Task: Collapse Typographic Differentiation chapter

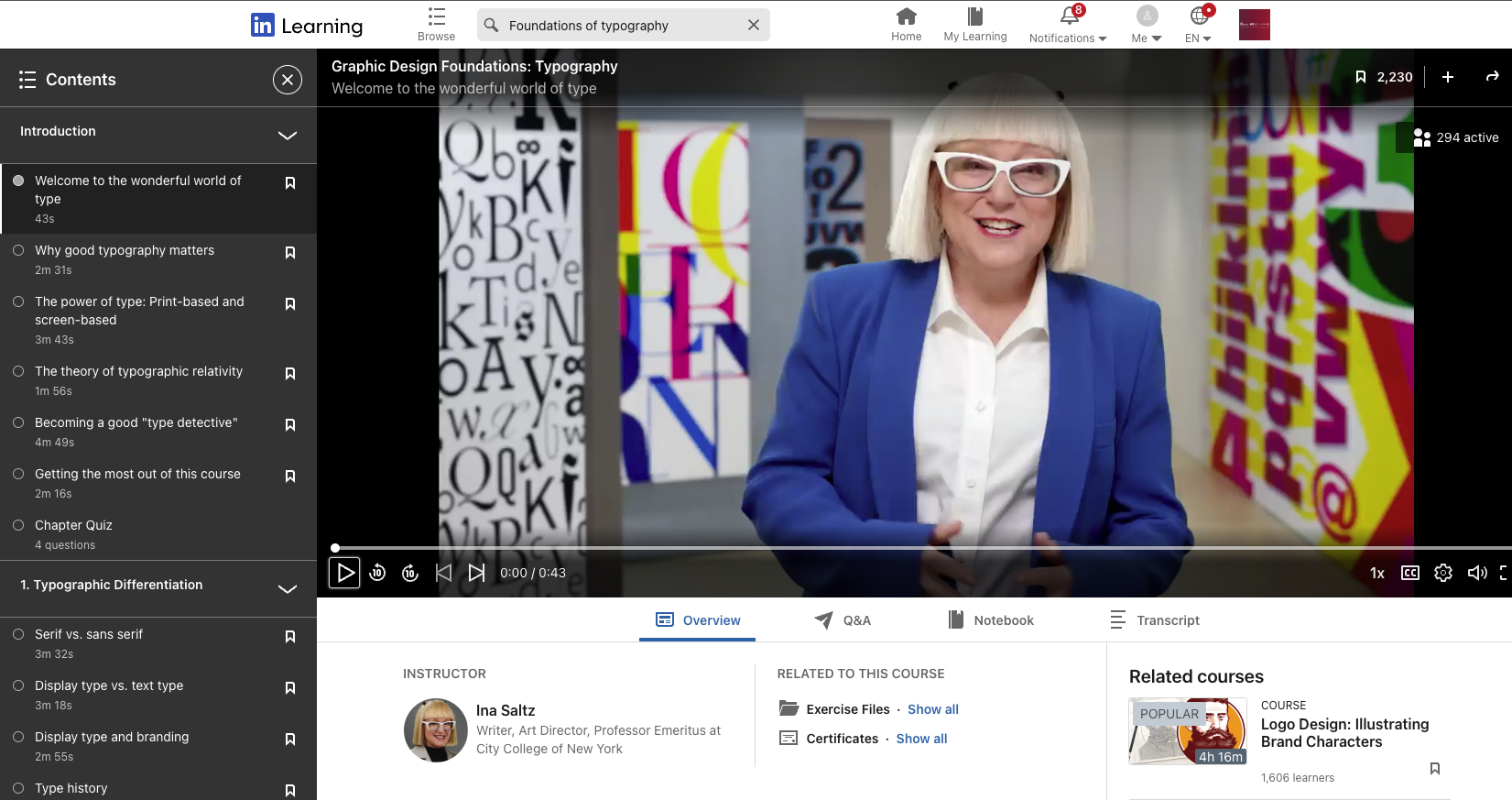Action: (287, 589)
